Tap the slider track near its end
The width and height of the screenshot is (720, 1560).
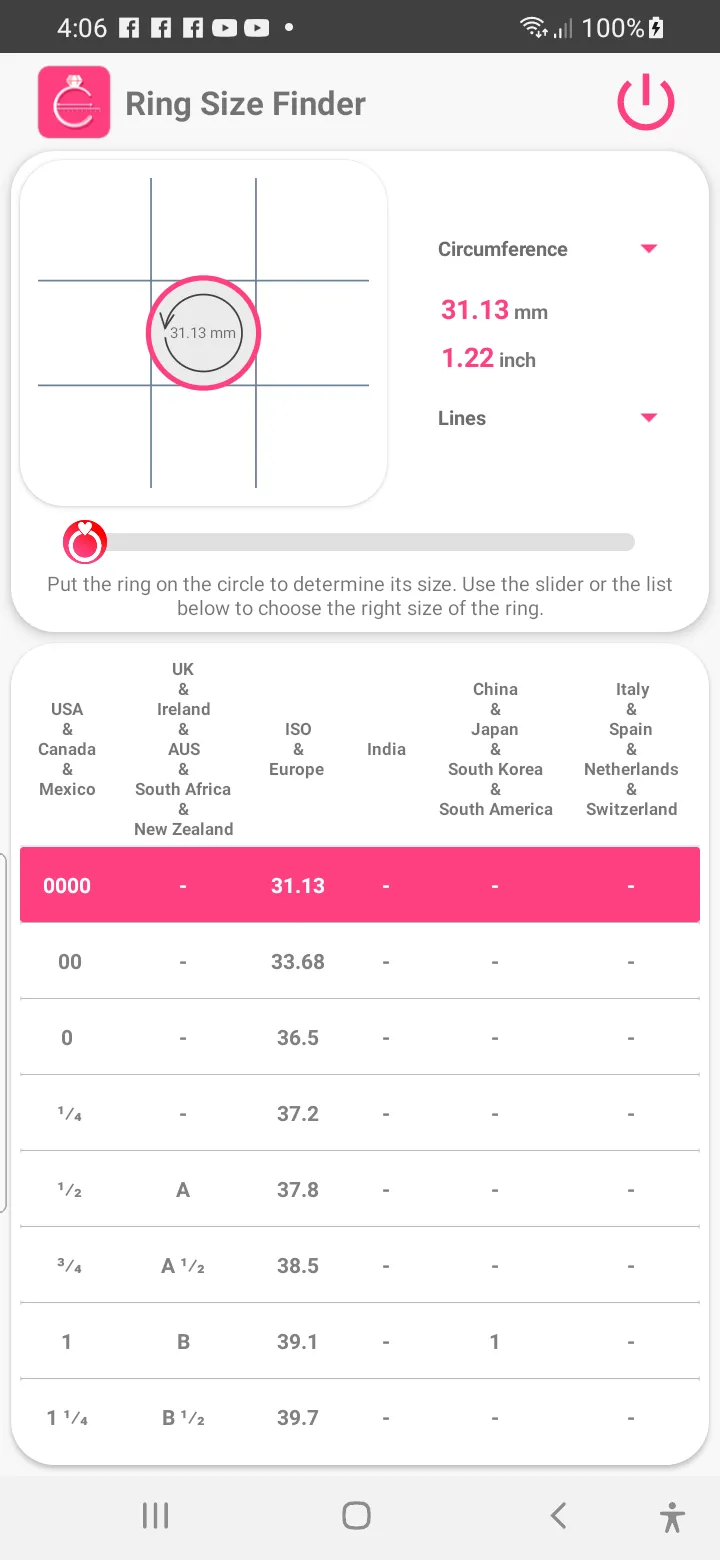tap(615, 542)
